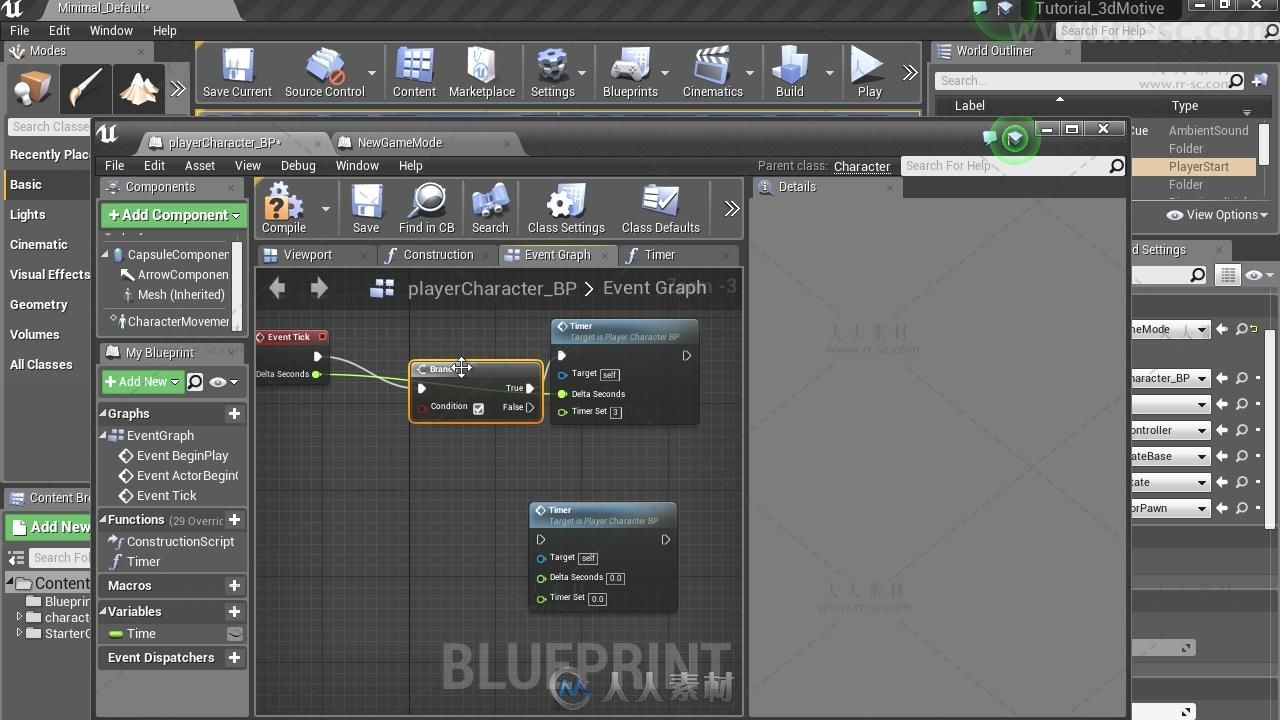Select the Event Tick node title
Screen dimensions: 1280x720
(289, 337)
